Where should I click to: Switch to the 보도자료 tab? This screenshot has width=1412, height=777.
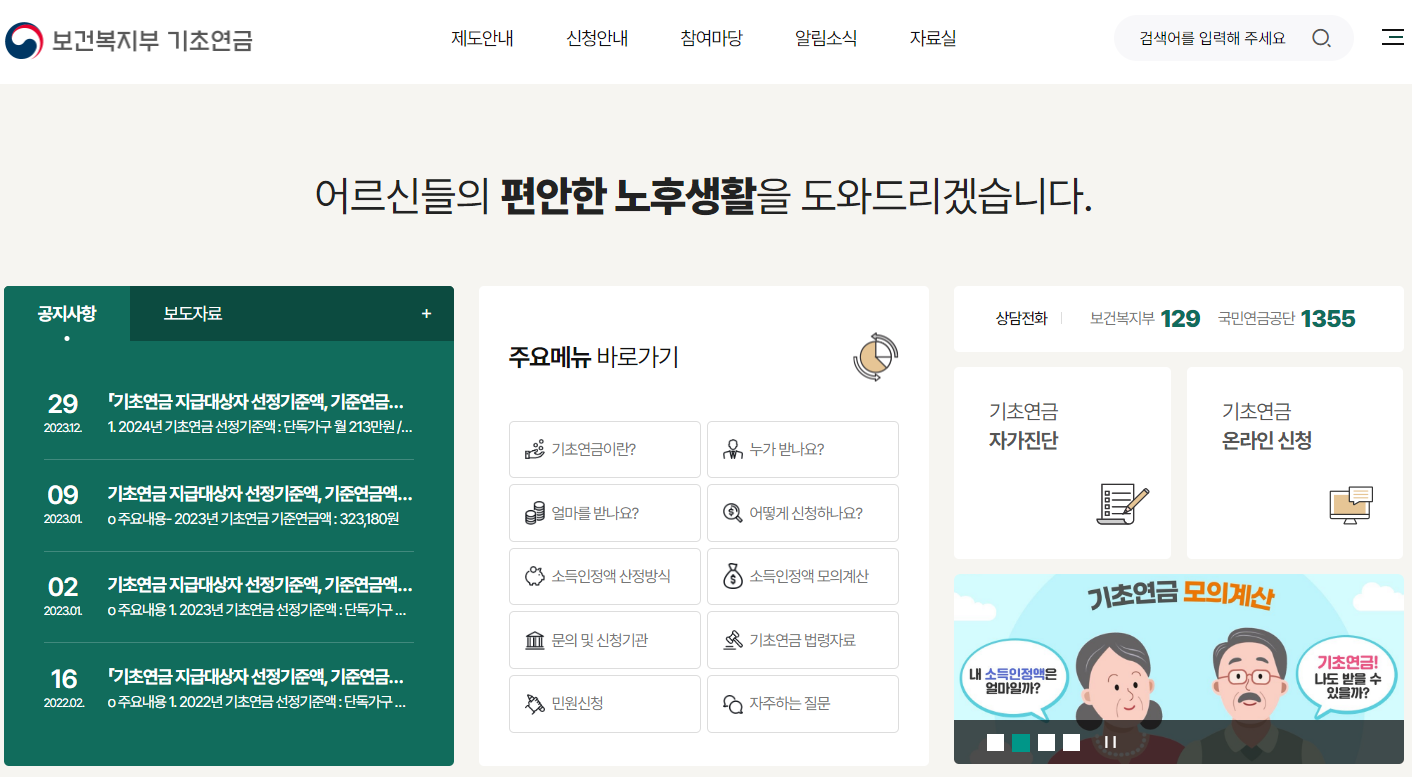pyautogui.click(x=193, y=314)
